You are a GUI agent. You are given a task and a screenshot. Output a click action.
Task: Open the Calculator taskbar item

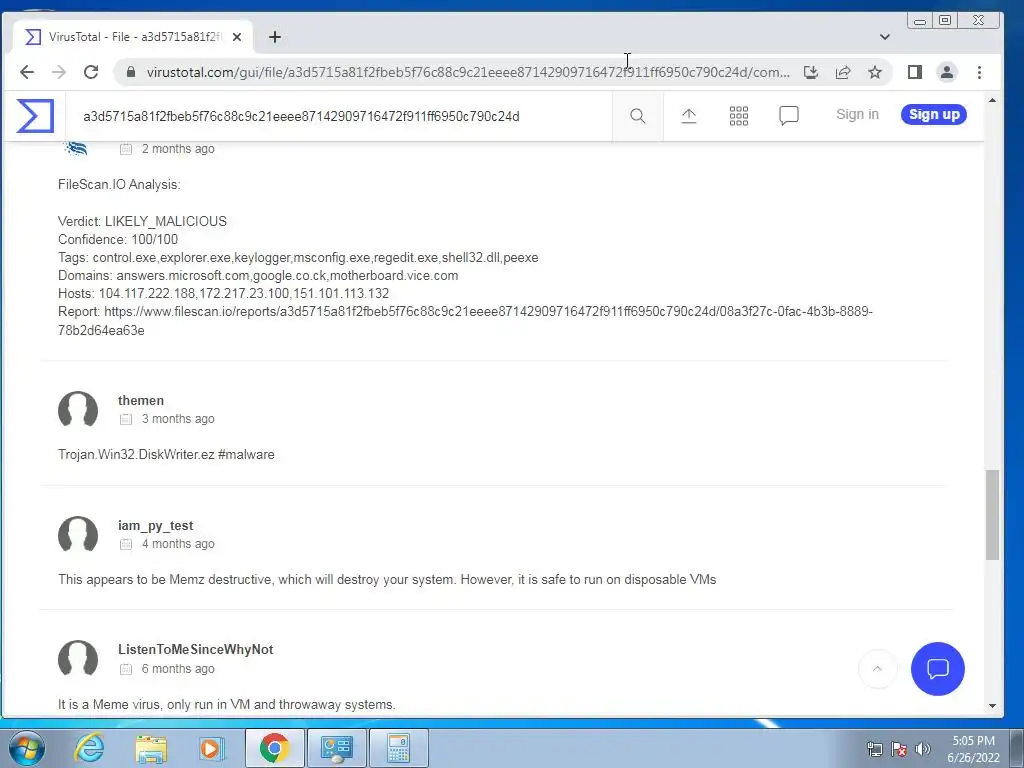coord(399,748)
